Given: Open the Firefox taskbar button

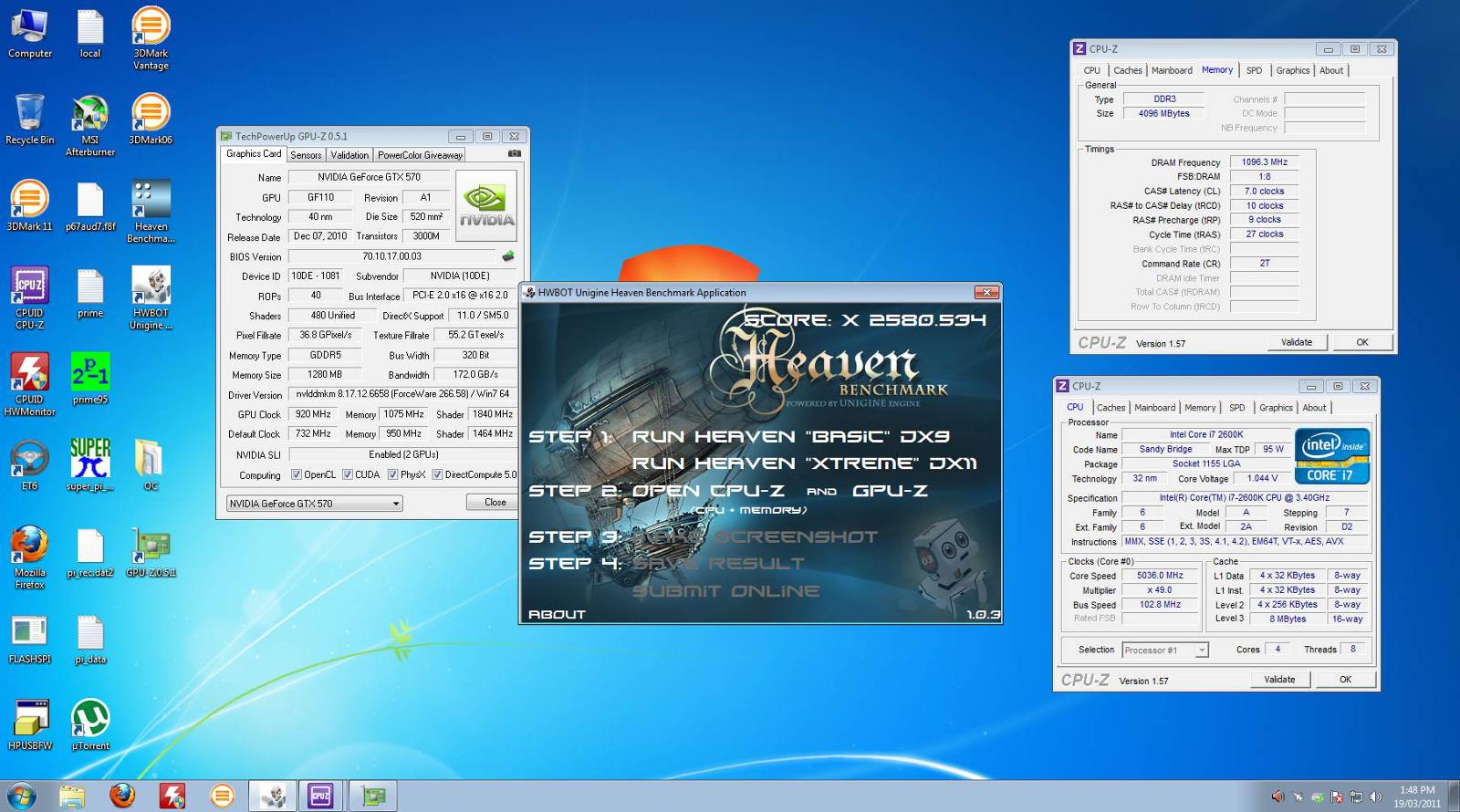Looking at the screenshot, I should [x=122, y=796].
